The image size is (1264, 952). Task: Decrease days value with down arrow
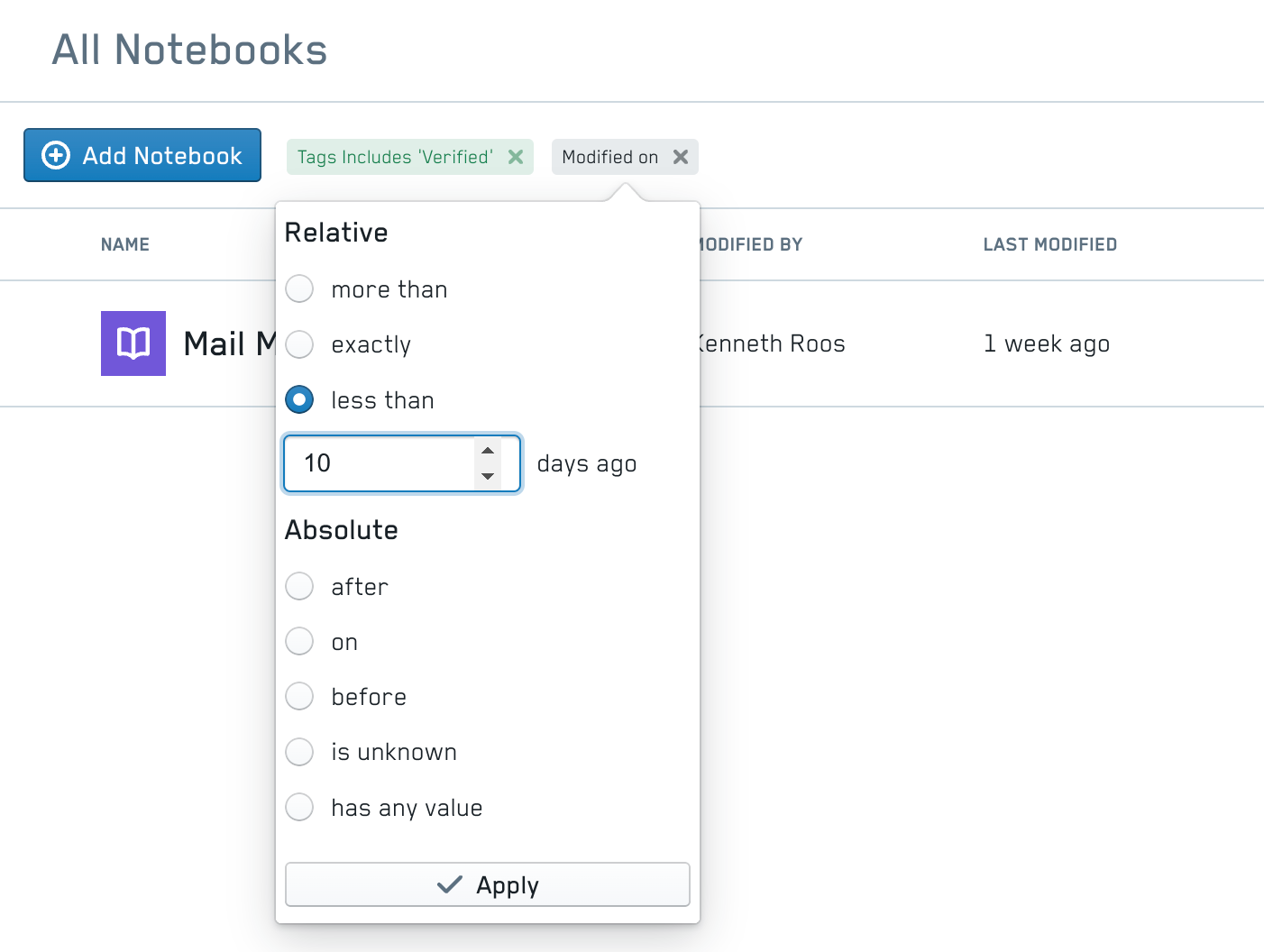[488, 476]
